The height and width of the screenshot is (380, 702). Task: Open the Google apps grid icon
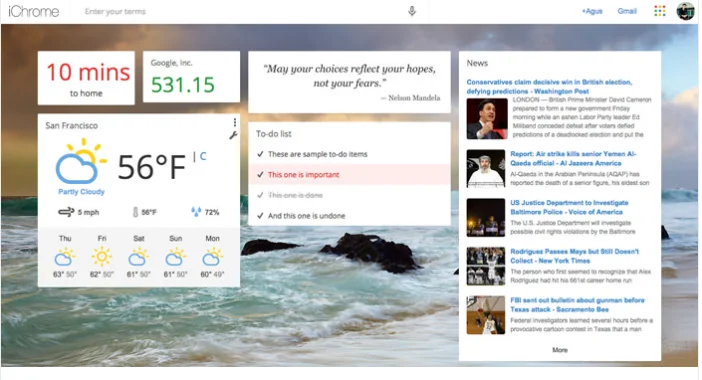coord(659,11)
